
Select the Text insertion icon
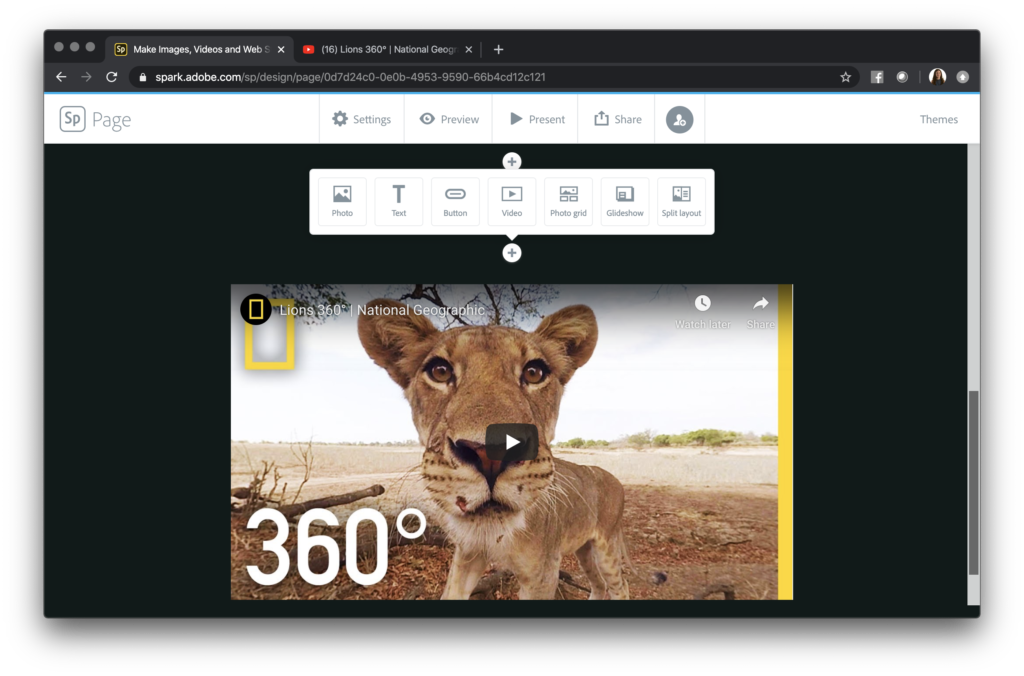[x=398, y=201]
